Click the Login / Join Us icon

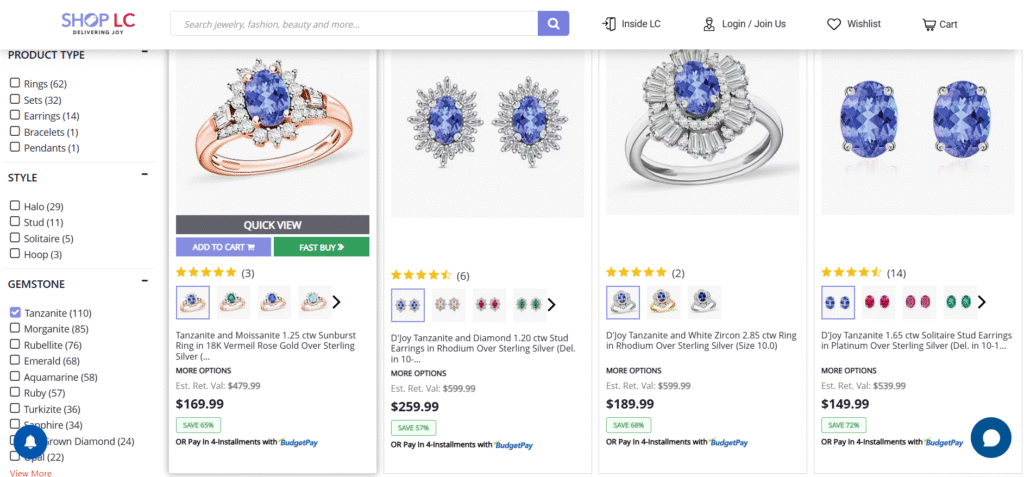click(x=709, y=24)
